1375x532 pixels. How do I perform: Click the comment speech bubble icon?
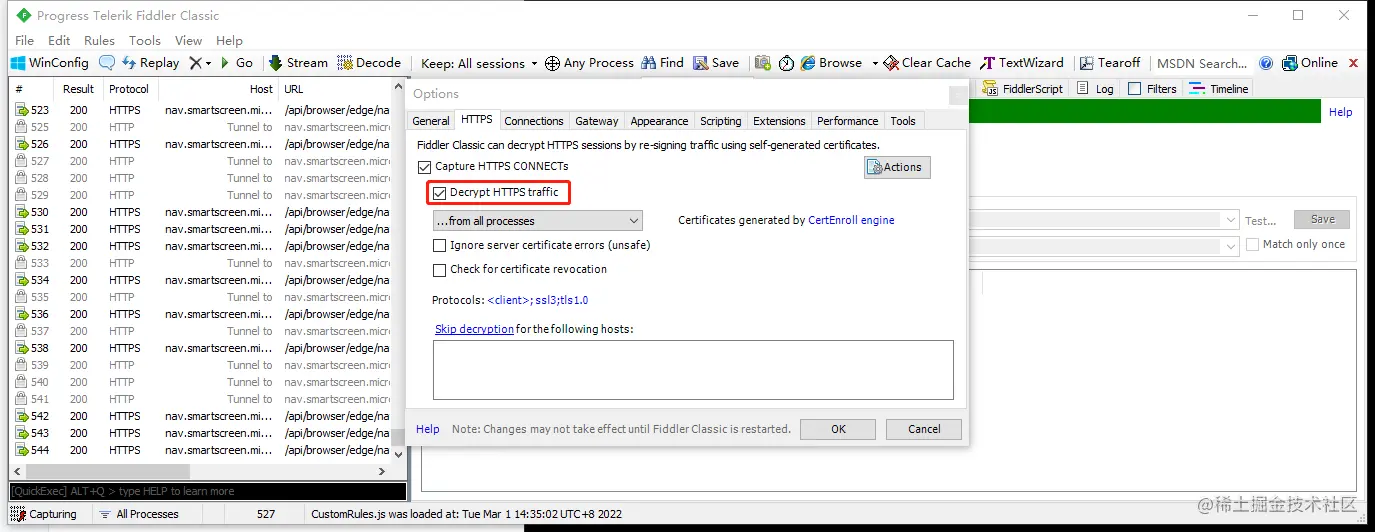(107, 63)
